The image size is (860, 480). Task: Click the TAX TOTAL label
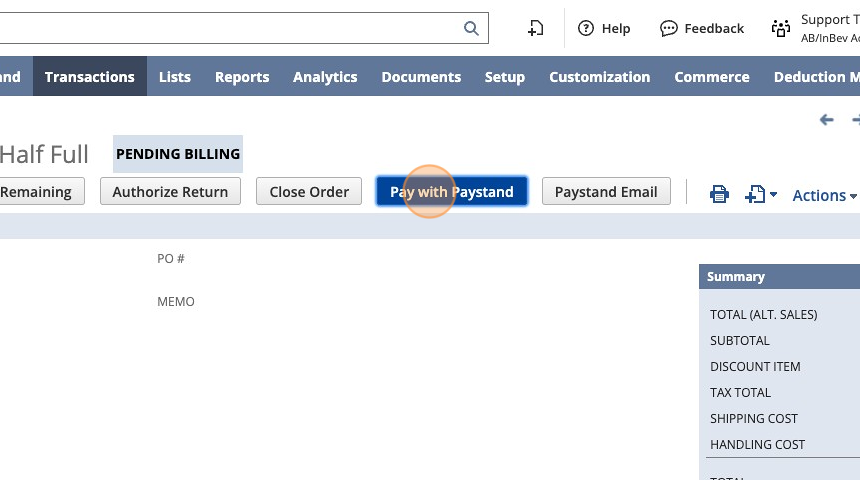pos(740,392)
